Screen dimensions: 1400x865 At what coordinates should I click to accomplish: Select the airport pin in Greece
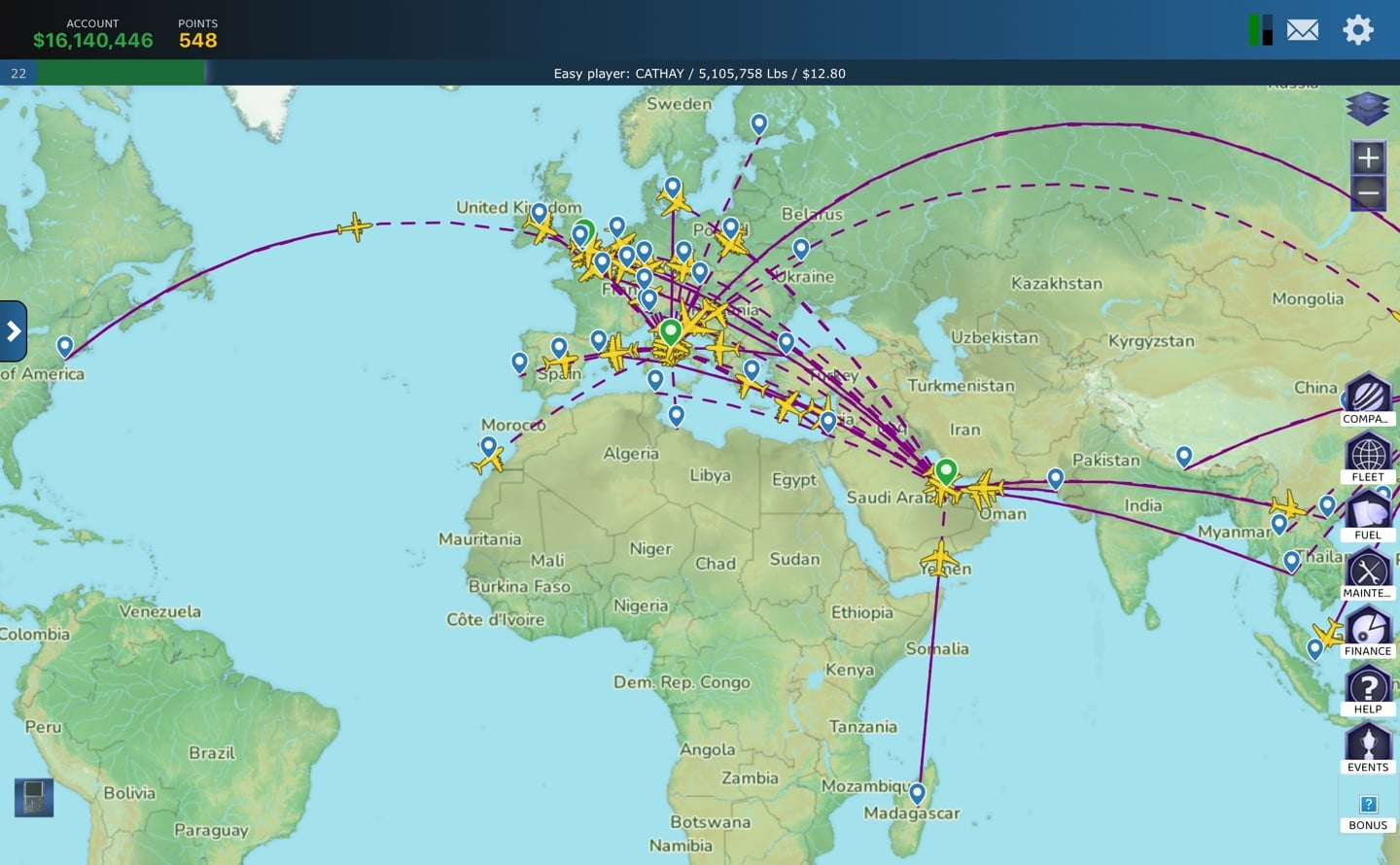pos(752,369)
